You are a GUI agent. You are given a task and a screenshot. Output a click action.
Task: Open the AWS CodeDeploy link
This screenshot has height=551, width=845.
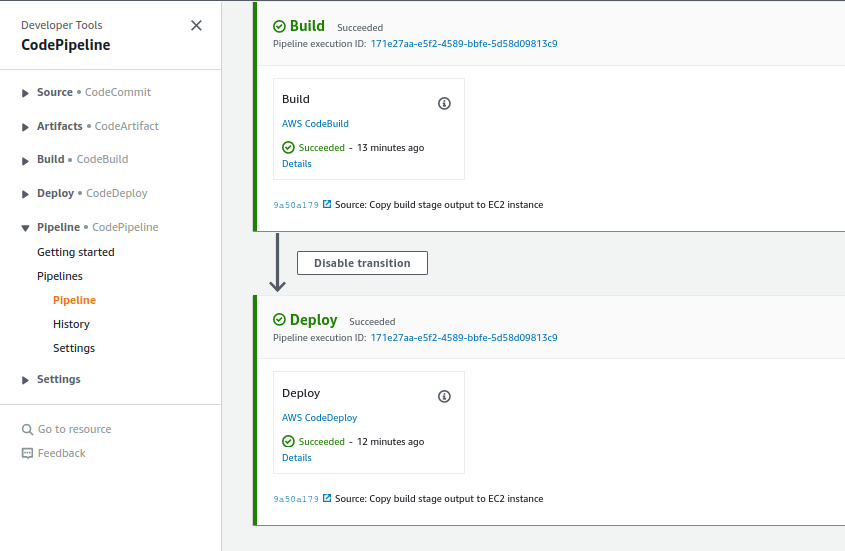[319, 418]
